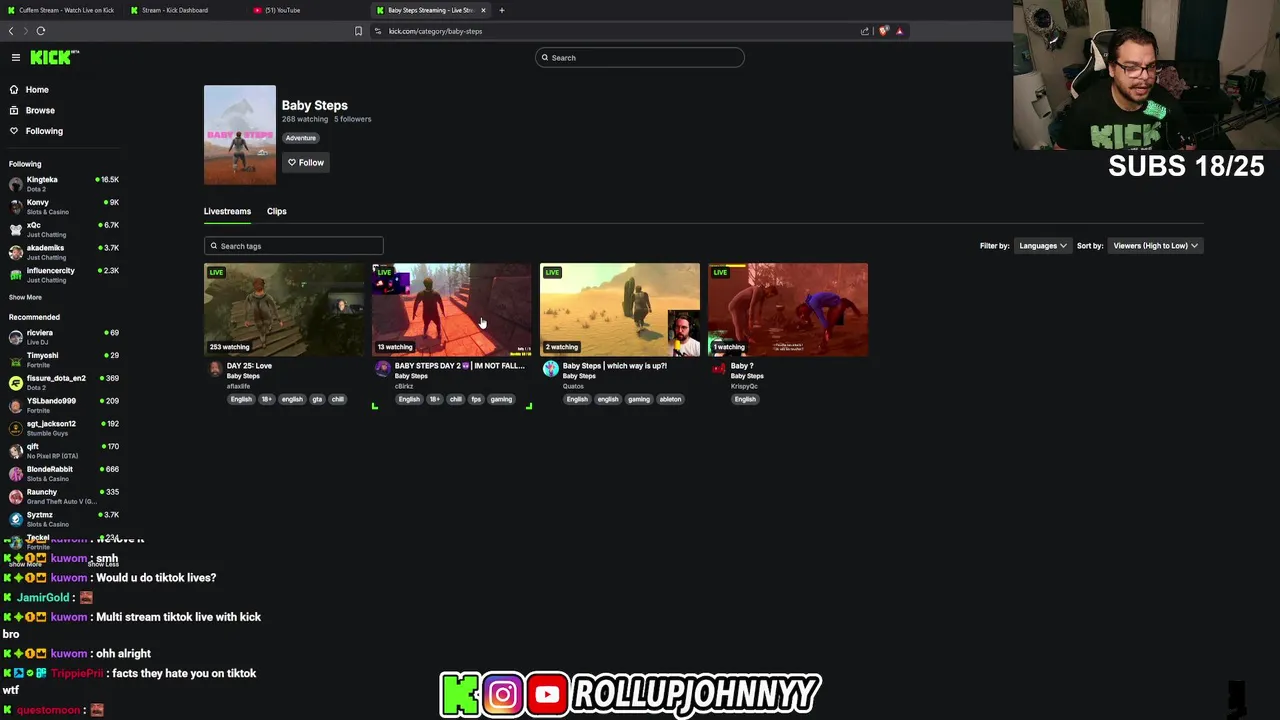The image size is (1280, 720).
Task: Open the 'Baby ?' stream thumbnail
Action: tap(788, 309)
